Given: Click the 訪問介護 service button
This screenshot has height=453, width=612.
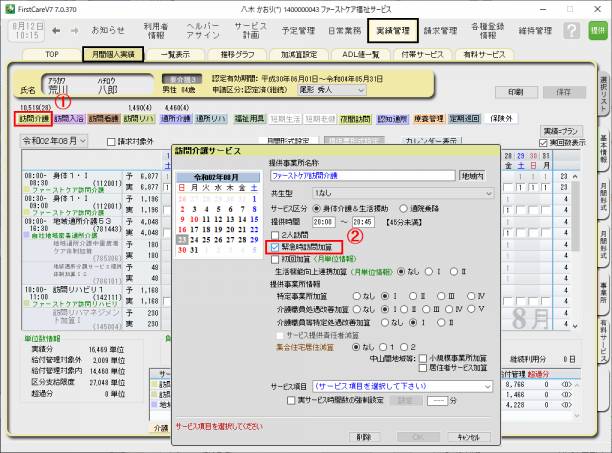Looking at the screenshot, I should (x=34, y=118).
